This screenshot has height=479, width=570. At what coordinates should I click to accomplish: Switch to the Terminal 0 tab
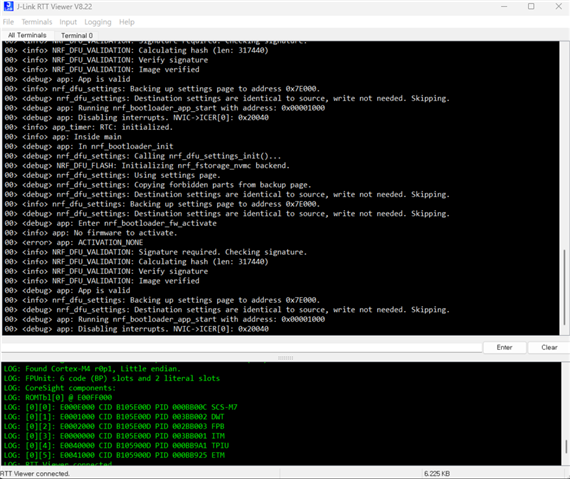pos(77,36)
